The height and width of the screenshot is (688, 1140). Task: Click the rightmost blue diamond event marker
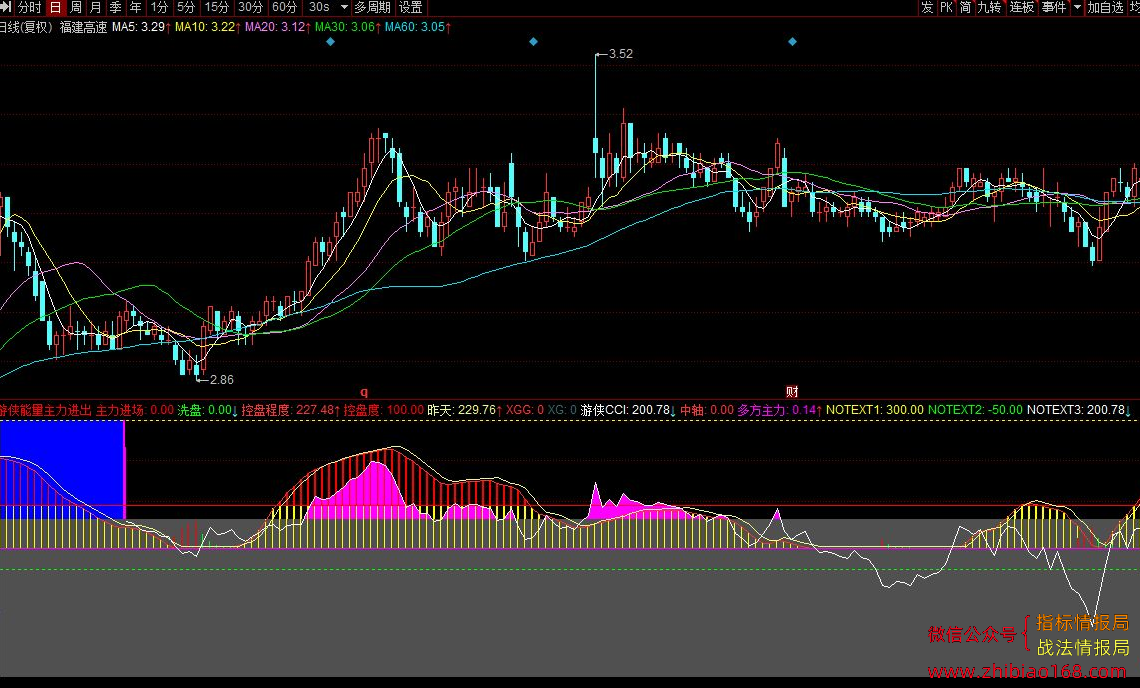click(792, 41)
